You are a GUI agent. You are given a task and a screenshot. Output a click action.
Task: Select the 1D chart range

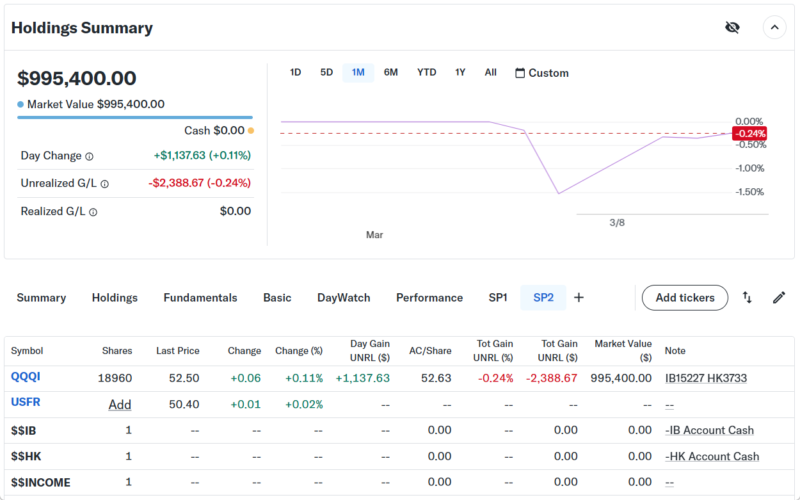point(295,72)
